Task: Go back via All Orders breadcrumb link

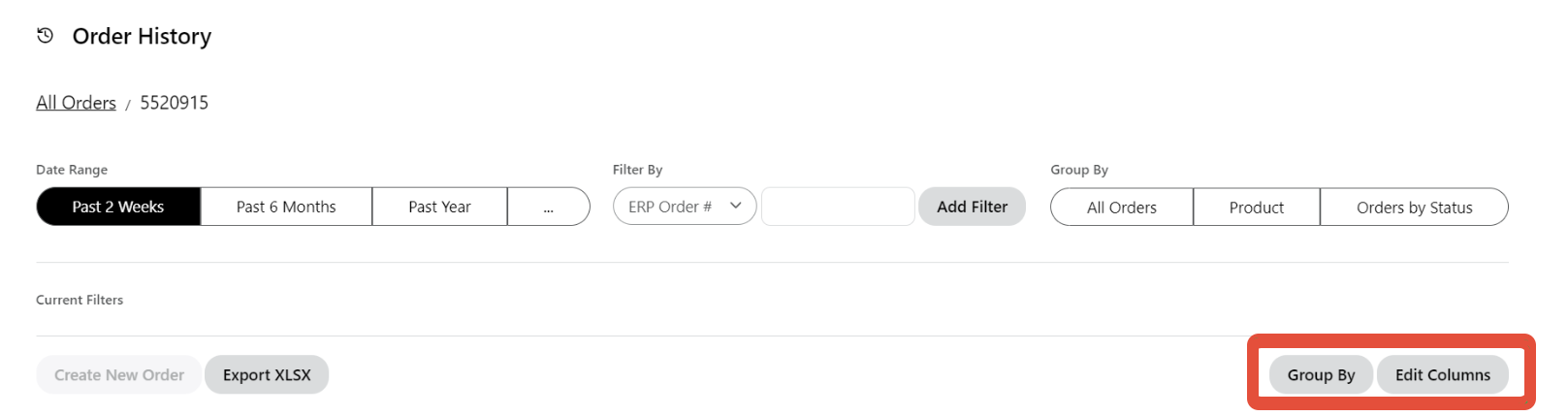Action: 76,103
